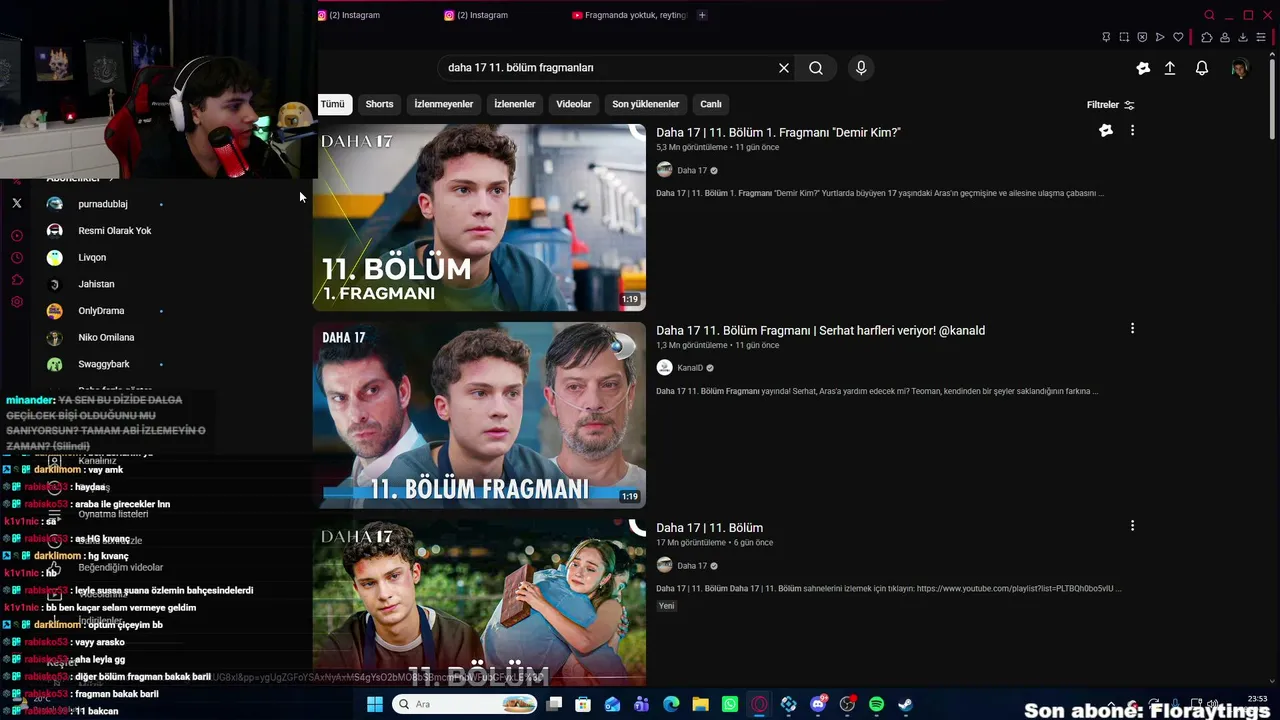Open title 'Daha 17 11. Bölüm Fragmanı | Serhat harfleri veriyor!'
The width and height of the screenshot is (1280, 720).
[821, 330]
